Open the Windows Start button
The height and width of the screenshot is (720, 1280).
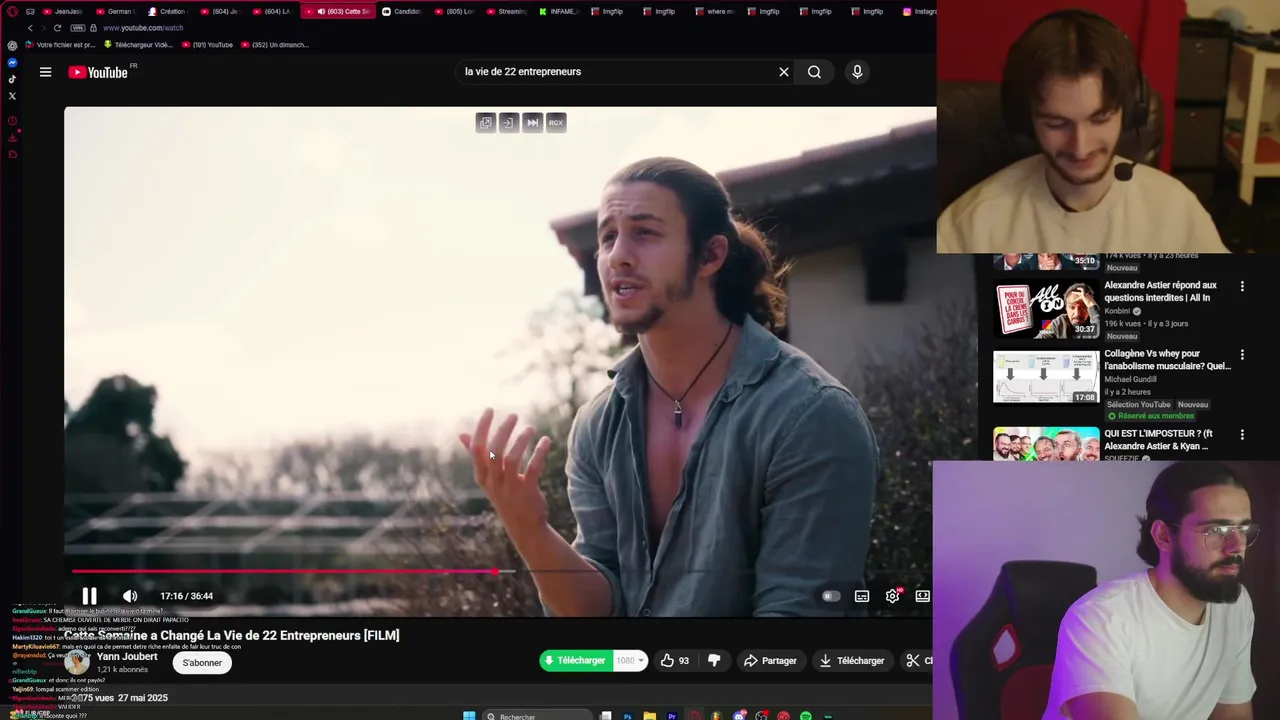click(469, 716)
